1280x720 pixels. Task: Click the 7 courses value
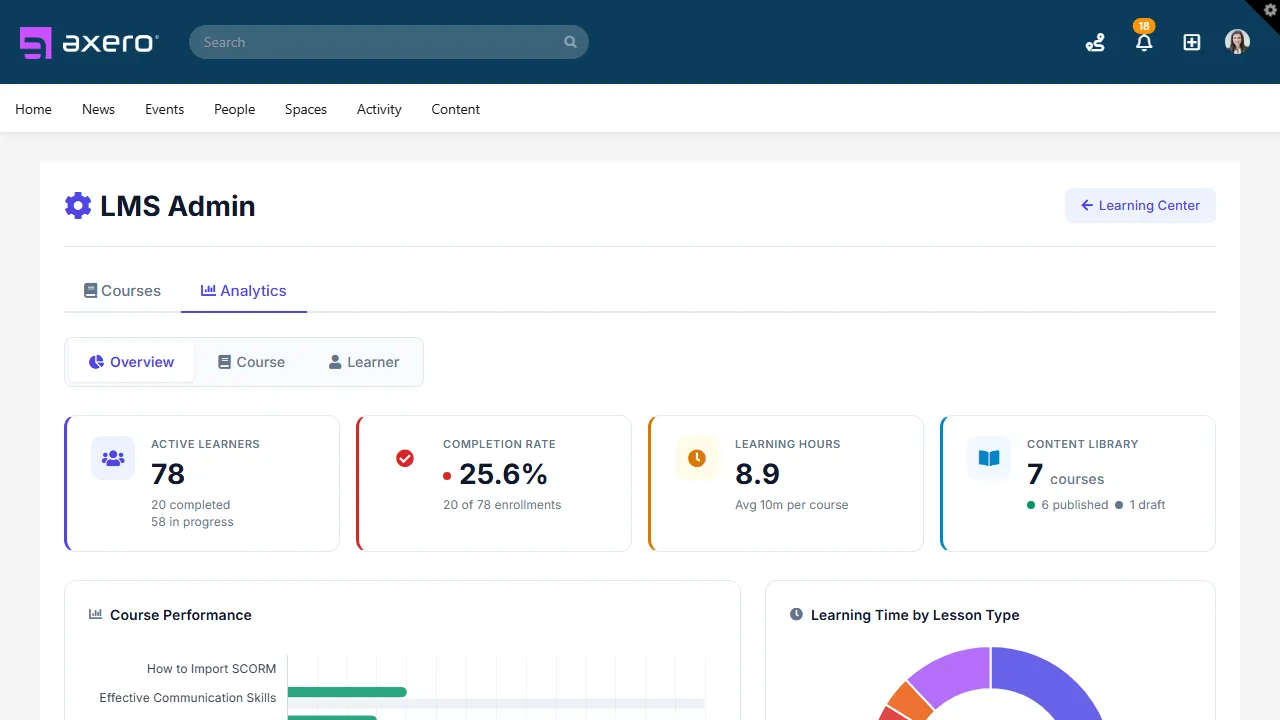1065,474
